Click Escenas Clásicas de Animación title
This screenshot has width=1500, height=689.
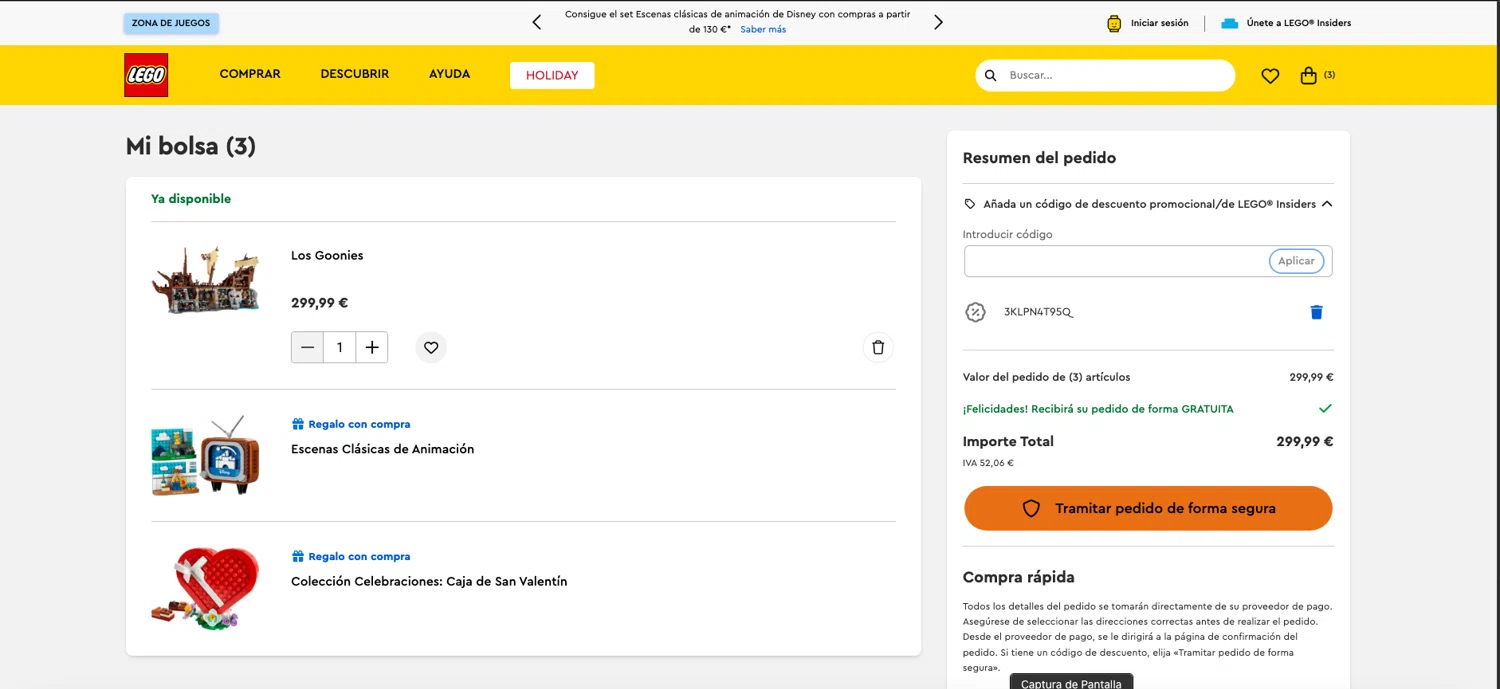383,449
